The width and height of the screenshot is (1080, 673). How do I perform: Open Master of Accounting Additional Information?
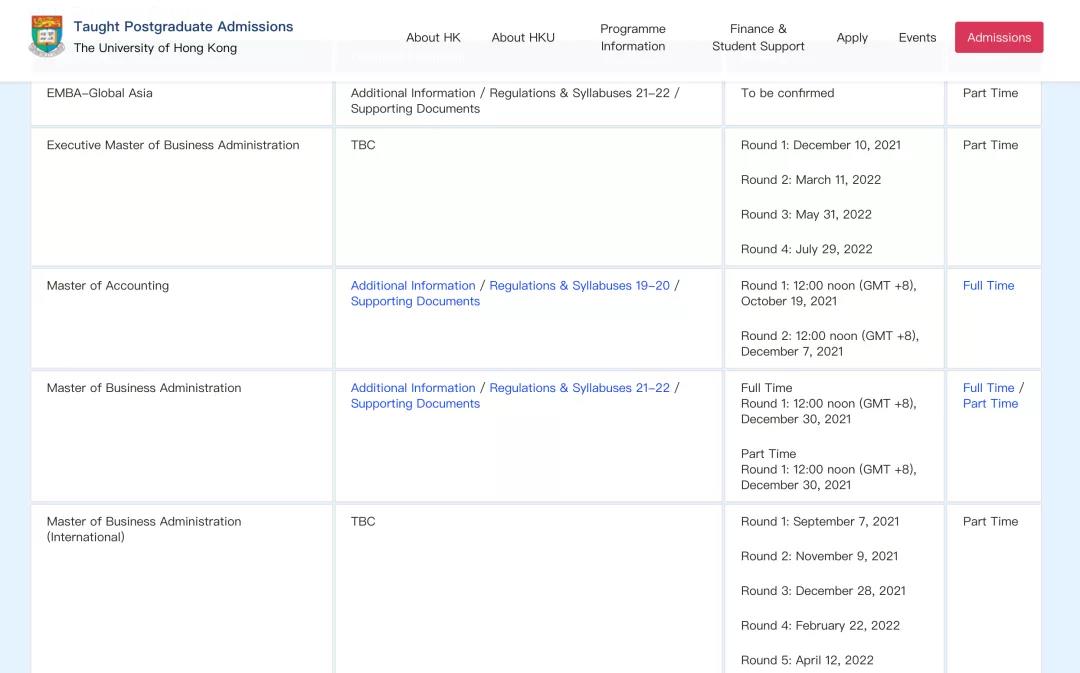pyautogui.click(x=413, y=285)
